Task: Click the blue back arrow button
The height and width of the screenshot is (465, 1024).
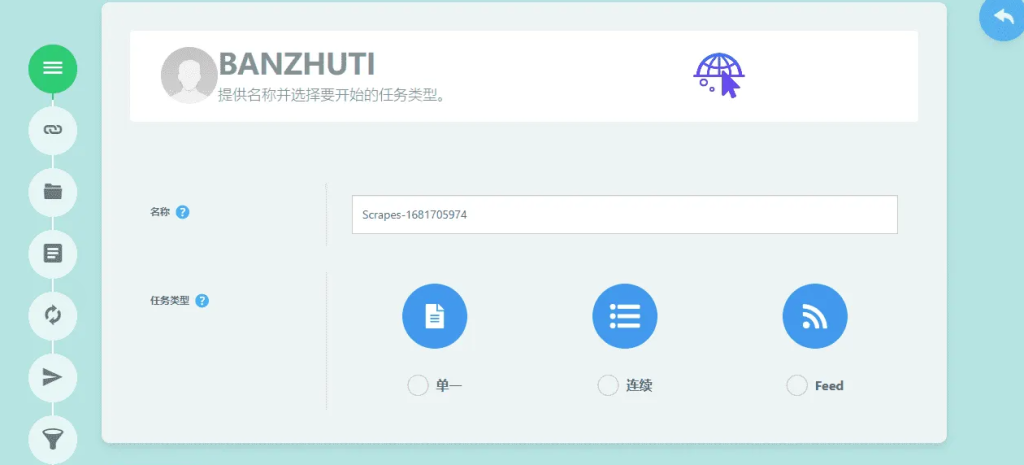Action: click(1002, 17)
